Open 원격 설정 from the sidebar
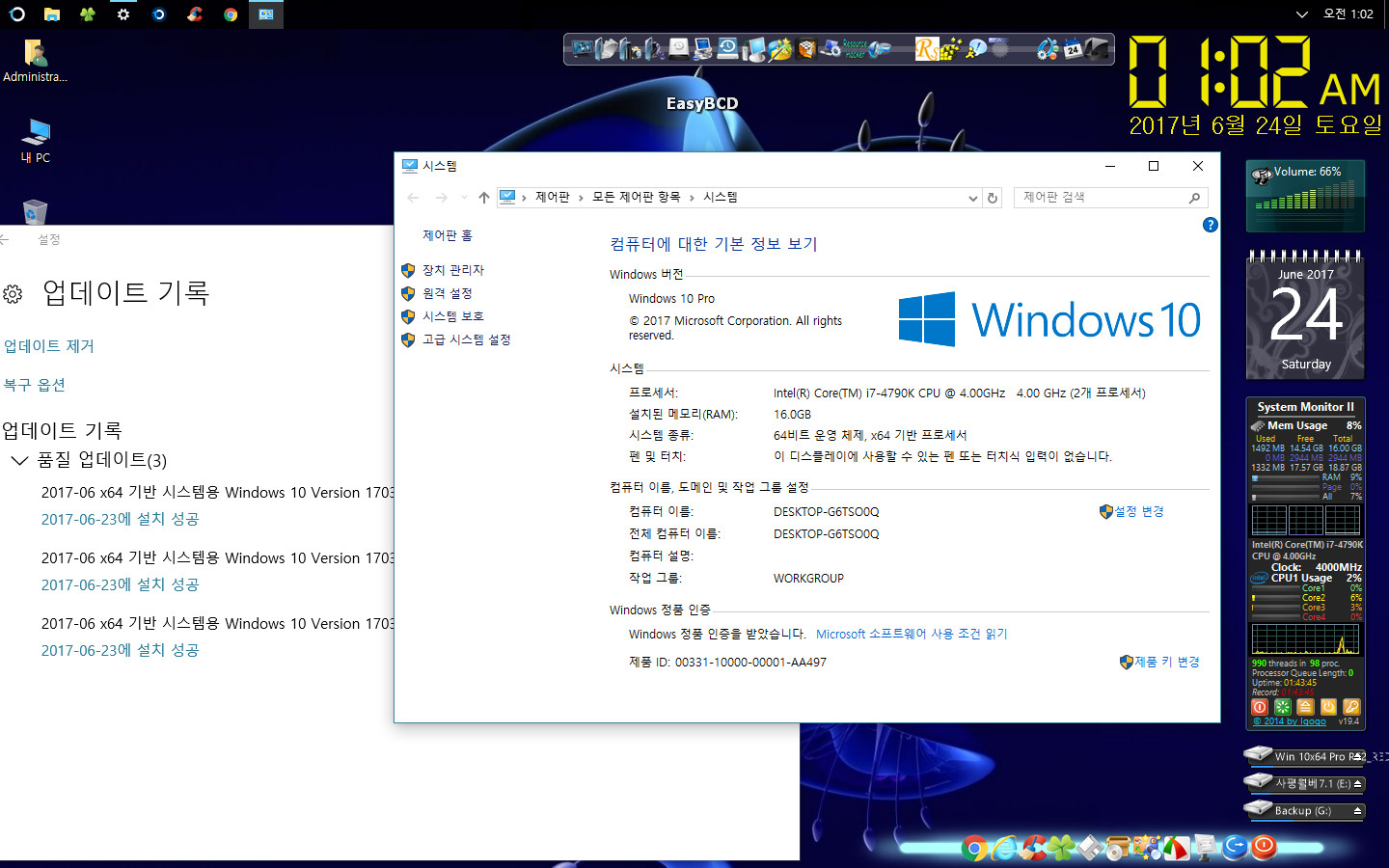Viewport: 1389px width, 868px height. point(447,293)
